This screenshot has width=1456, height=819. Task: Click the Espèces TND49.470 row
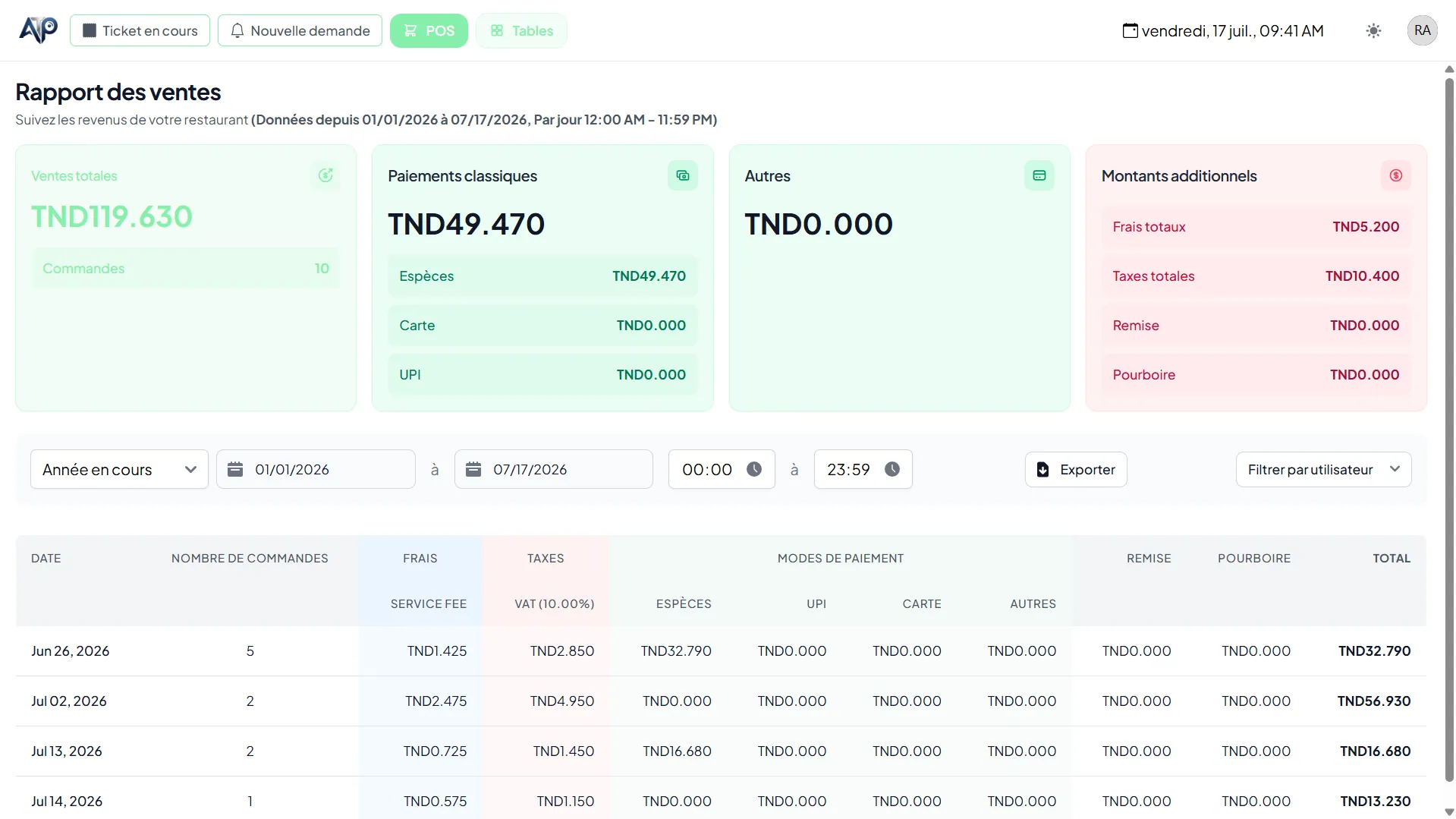pos(542,276)
